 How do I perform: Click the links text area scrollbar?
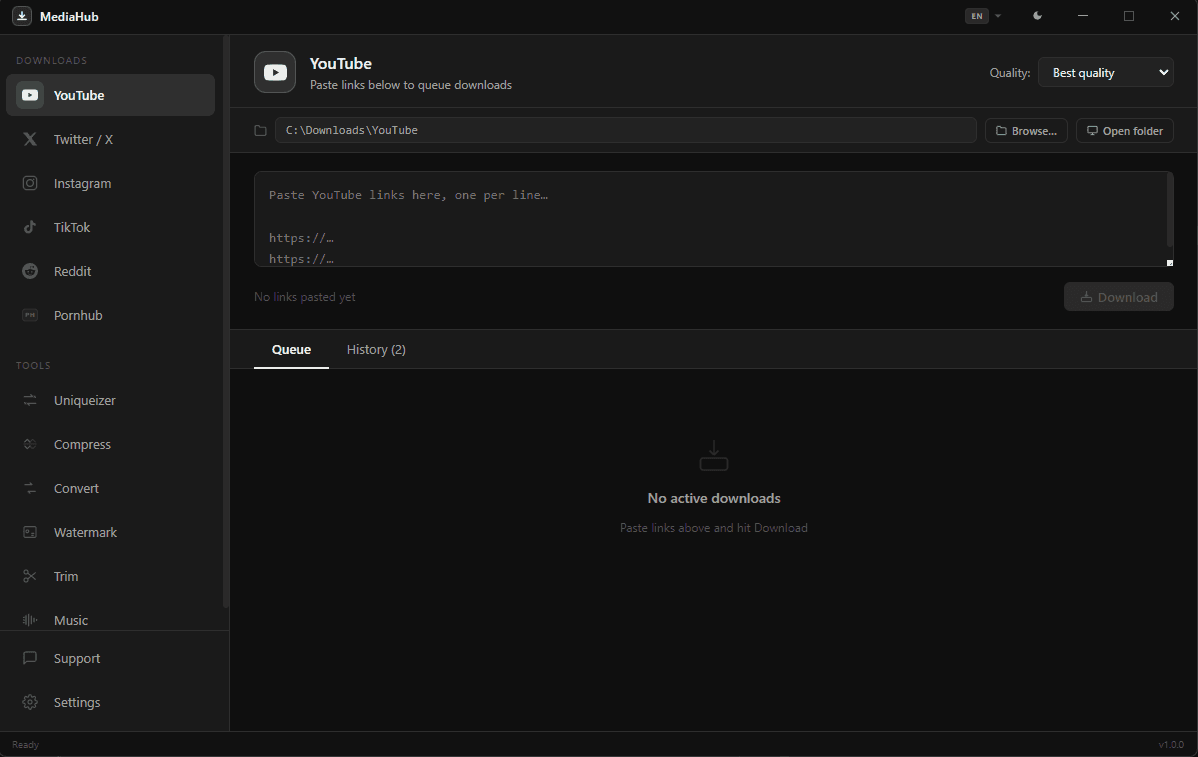(1170, 210)
